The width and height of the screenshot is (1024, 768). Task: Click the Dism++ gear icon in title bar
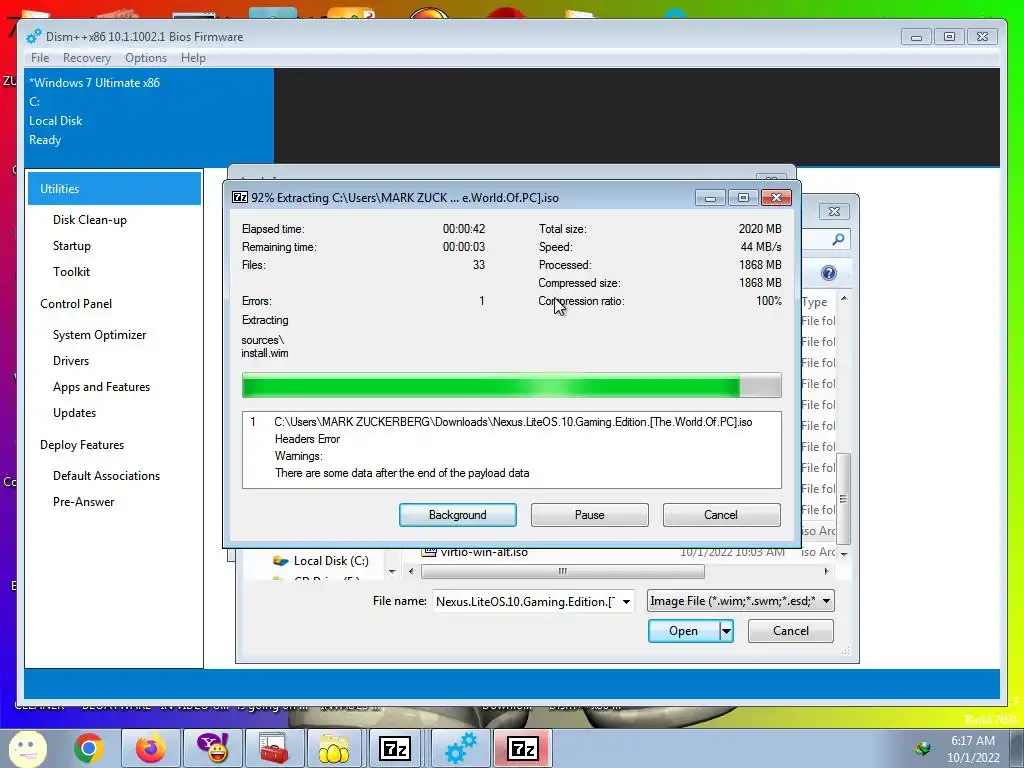pyautogui.click(x=34, y=37)
